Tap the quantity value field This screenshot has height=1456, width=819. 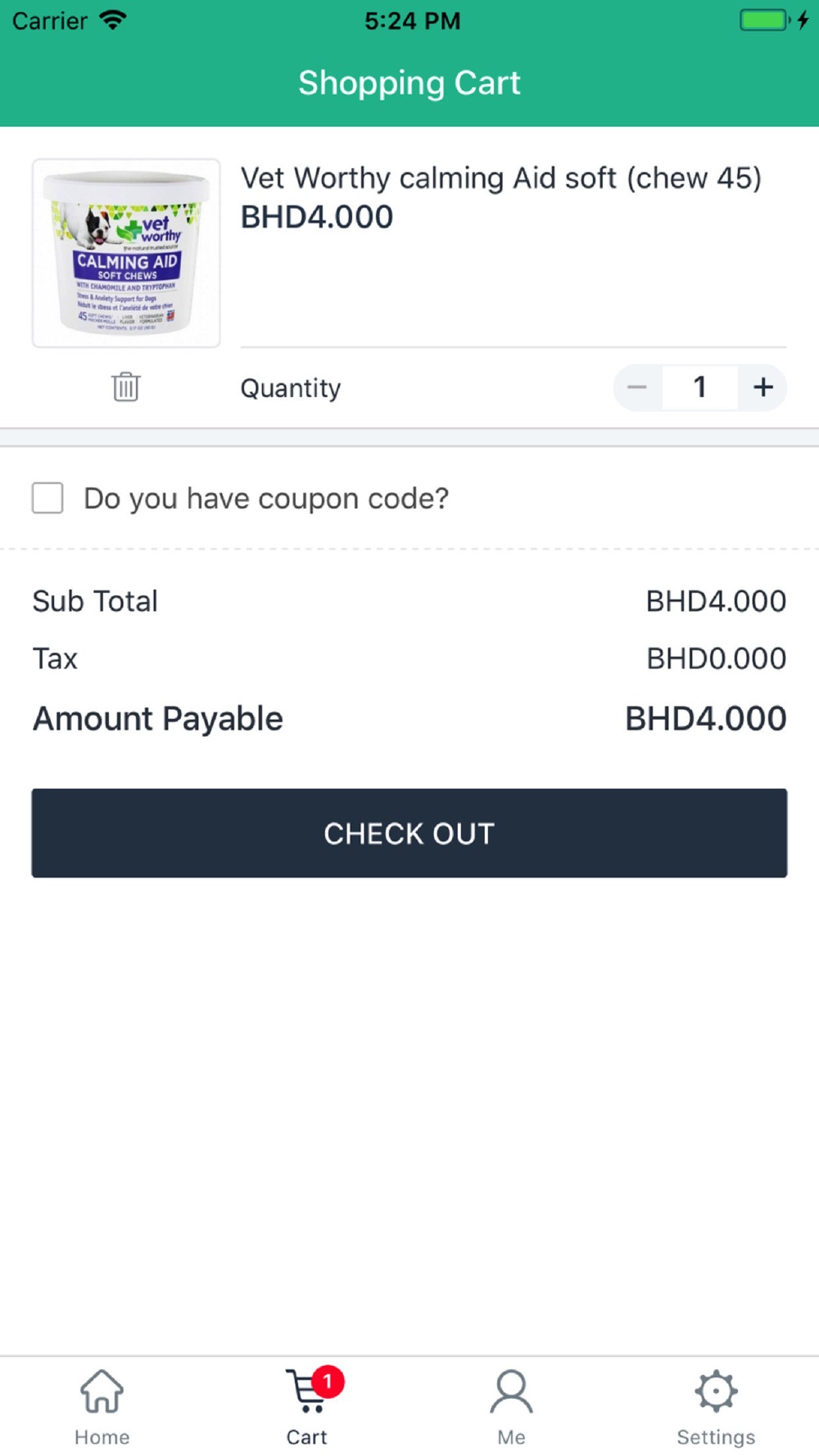[699, 387]
